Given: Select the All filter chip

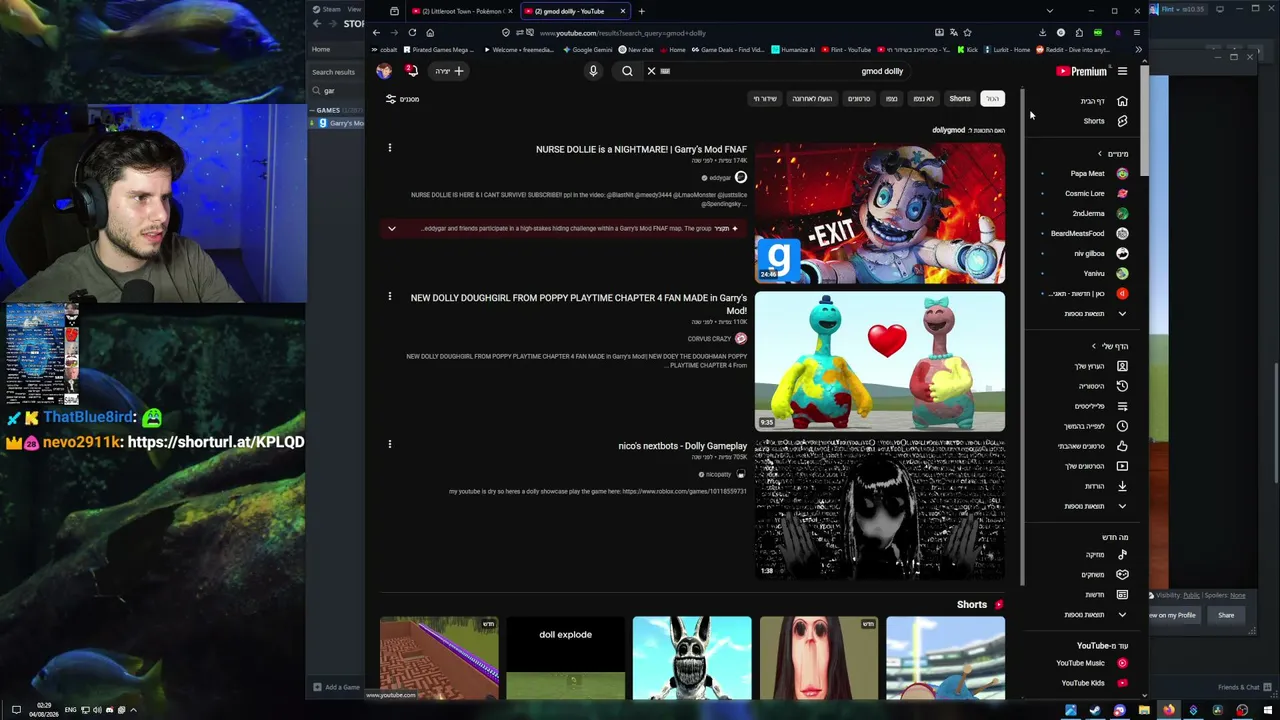Looking at the screenshot, I should [x=992, y=99].
